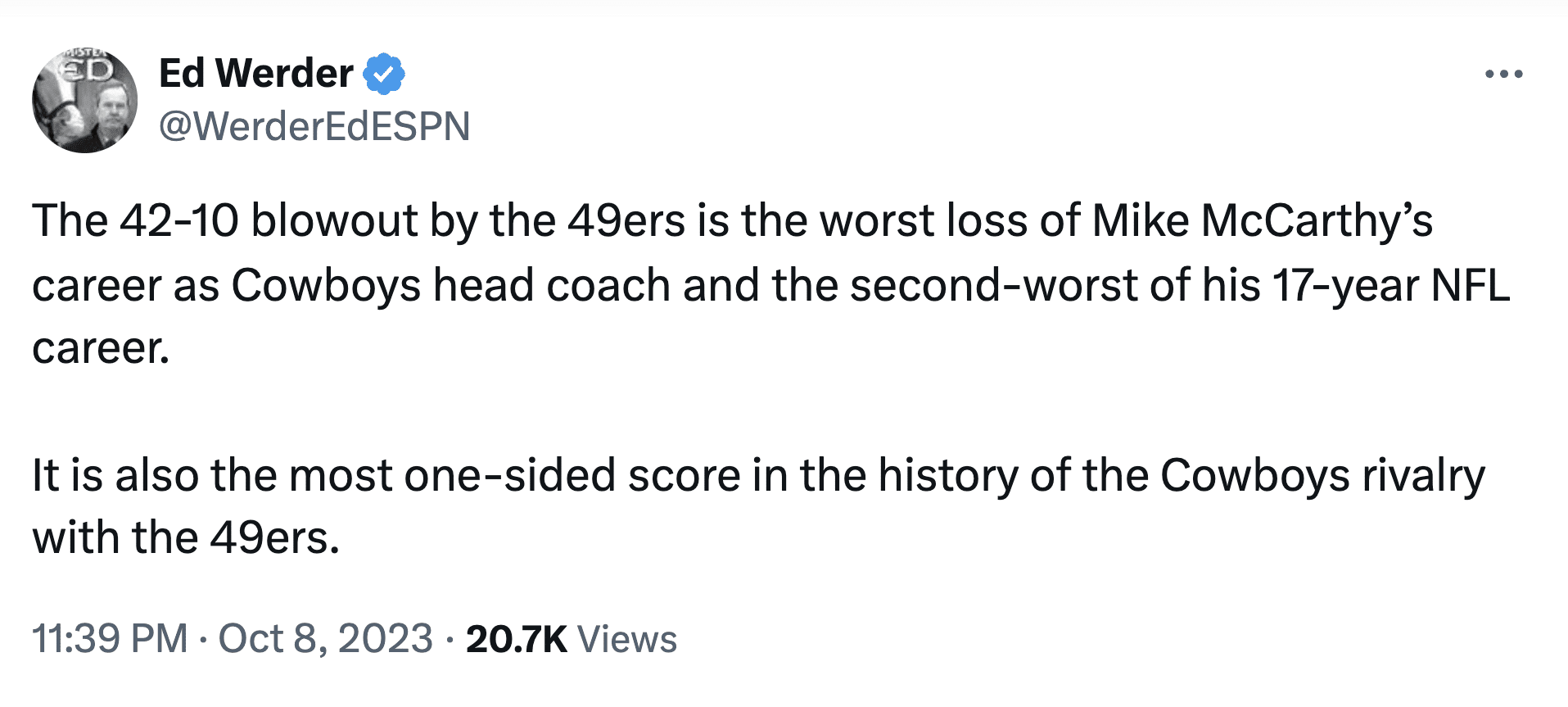This screenshot has width=1568, height=707.
Task: Click the blue verified checkmark badge
Action: pos(383,75)
